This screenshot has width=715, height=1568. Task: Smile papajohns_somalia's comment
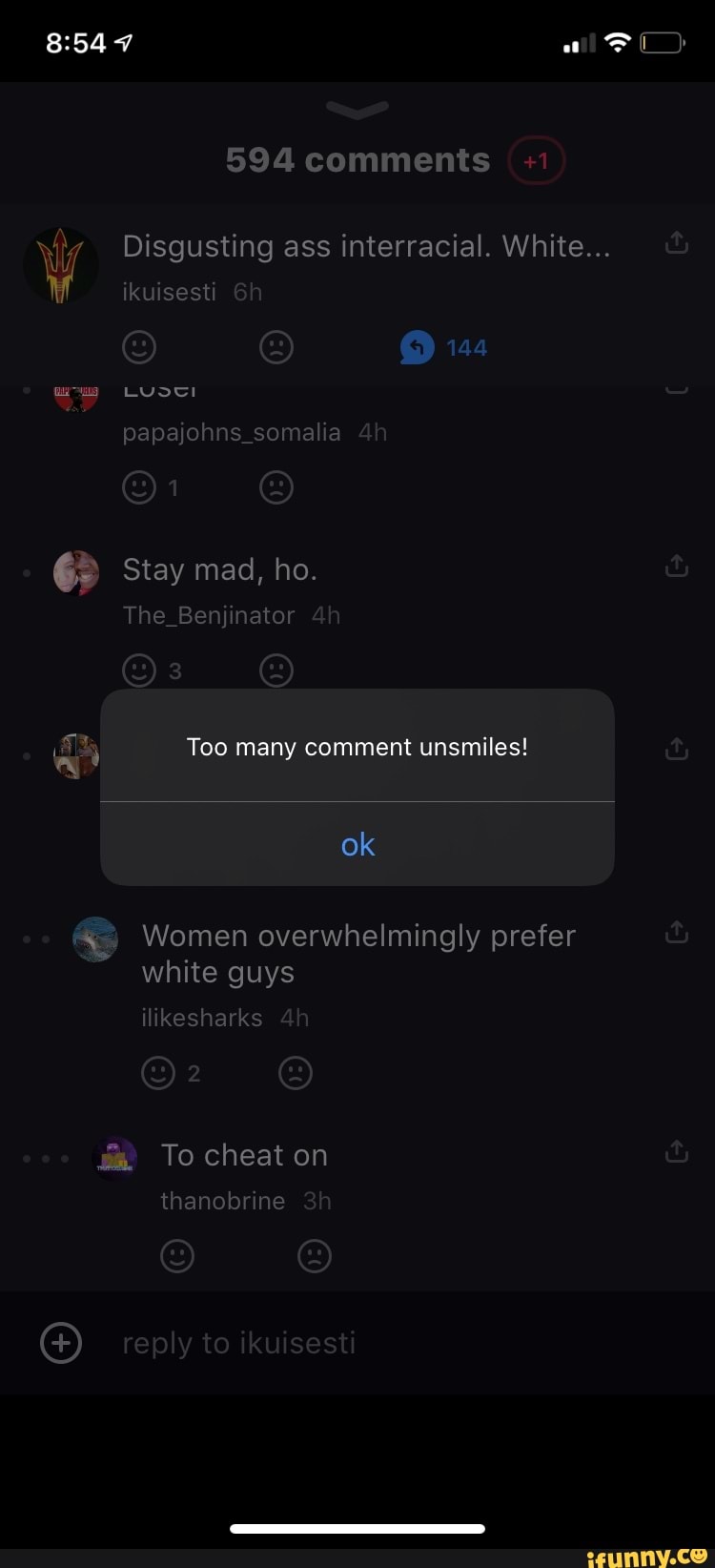(x=139, y=487)
